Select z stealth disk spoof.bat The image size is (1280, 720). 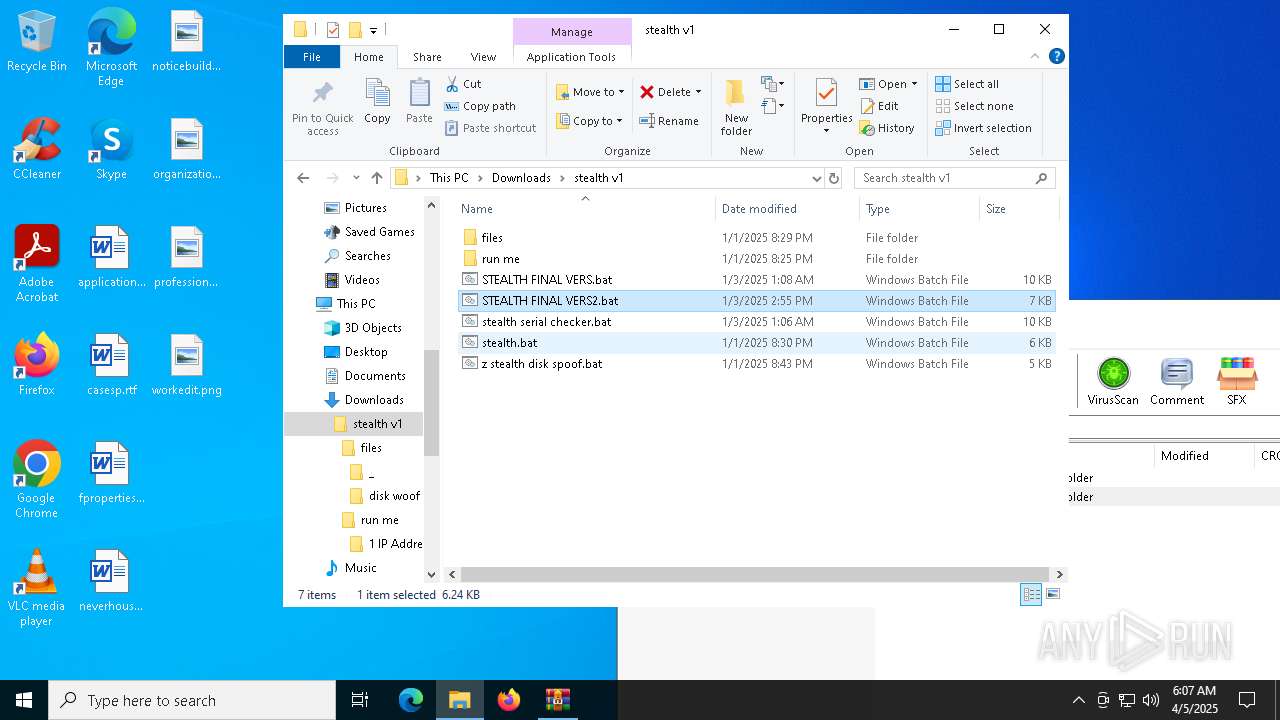(x=757, y=364)
